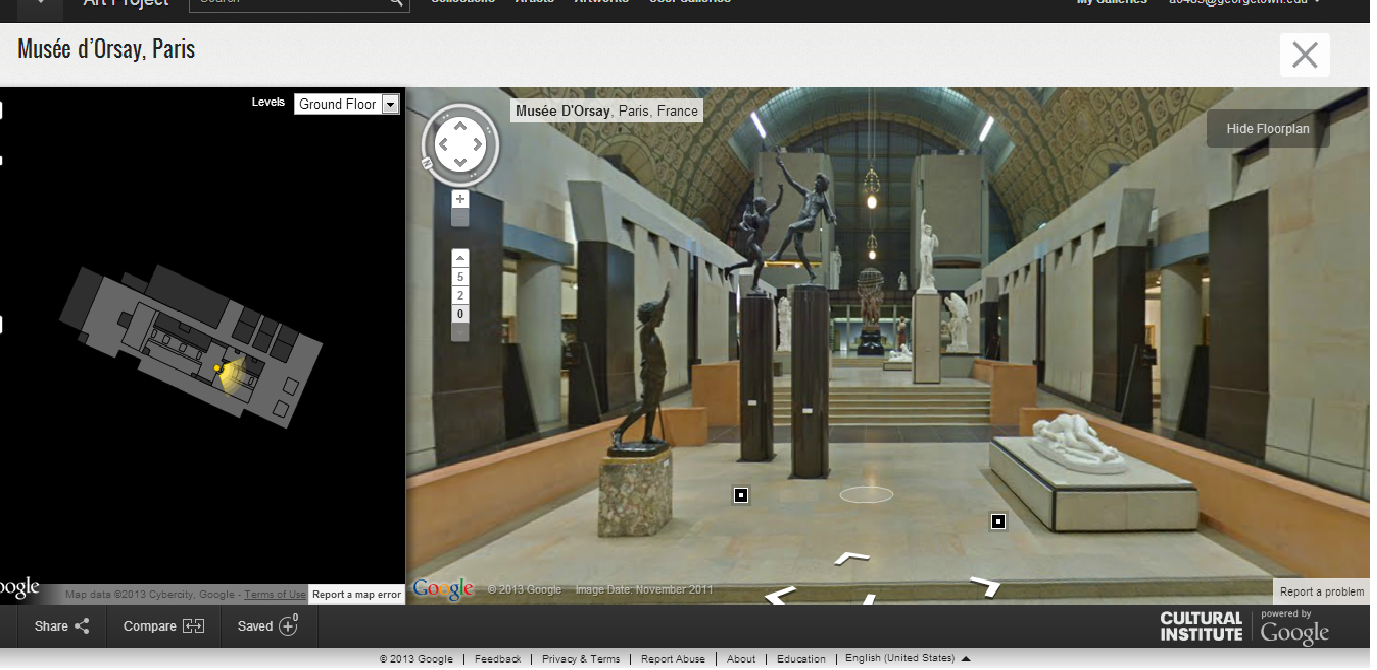The width and height of the screenshot is (1377, 670).
Task: Zoom in with the plus button
Action: coord(460,199)
